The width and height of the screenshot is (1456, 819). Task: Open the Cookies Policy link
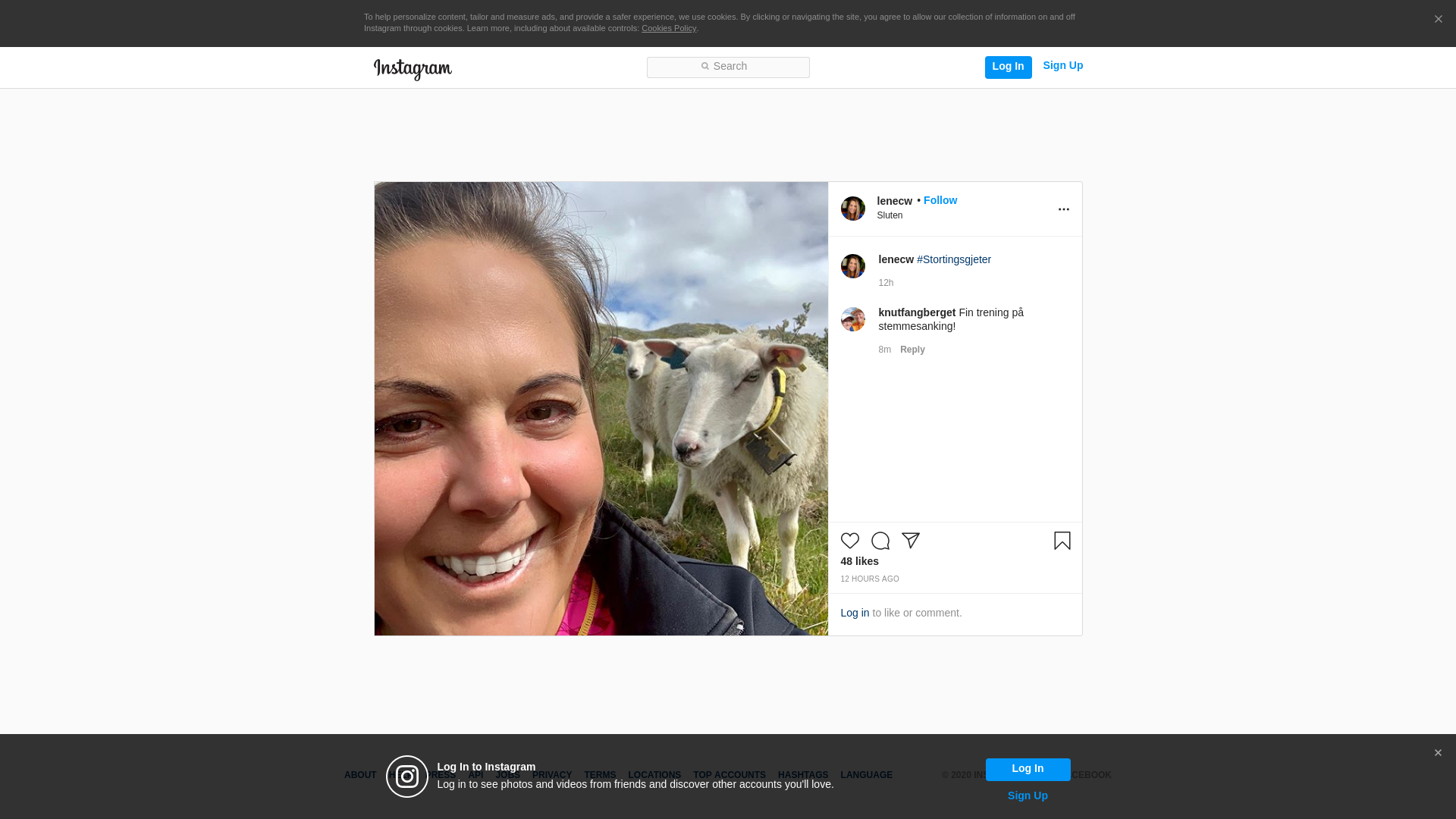pyautogui.click(x=669, y=28)
